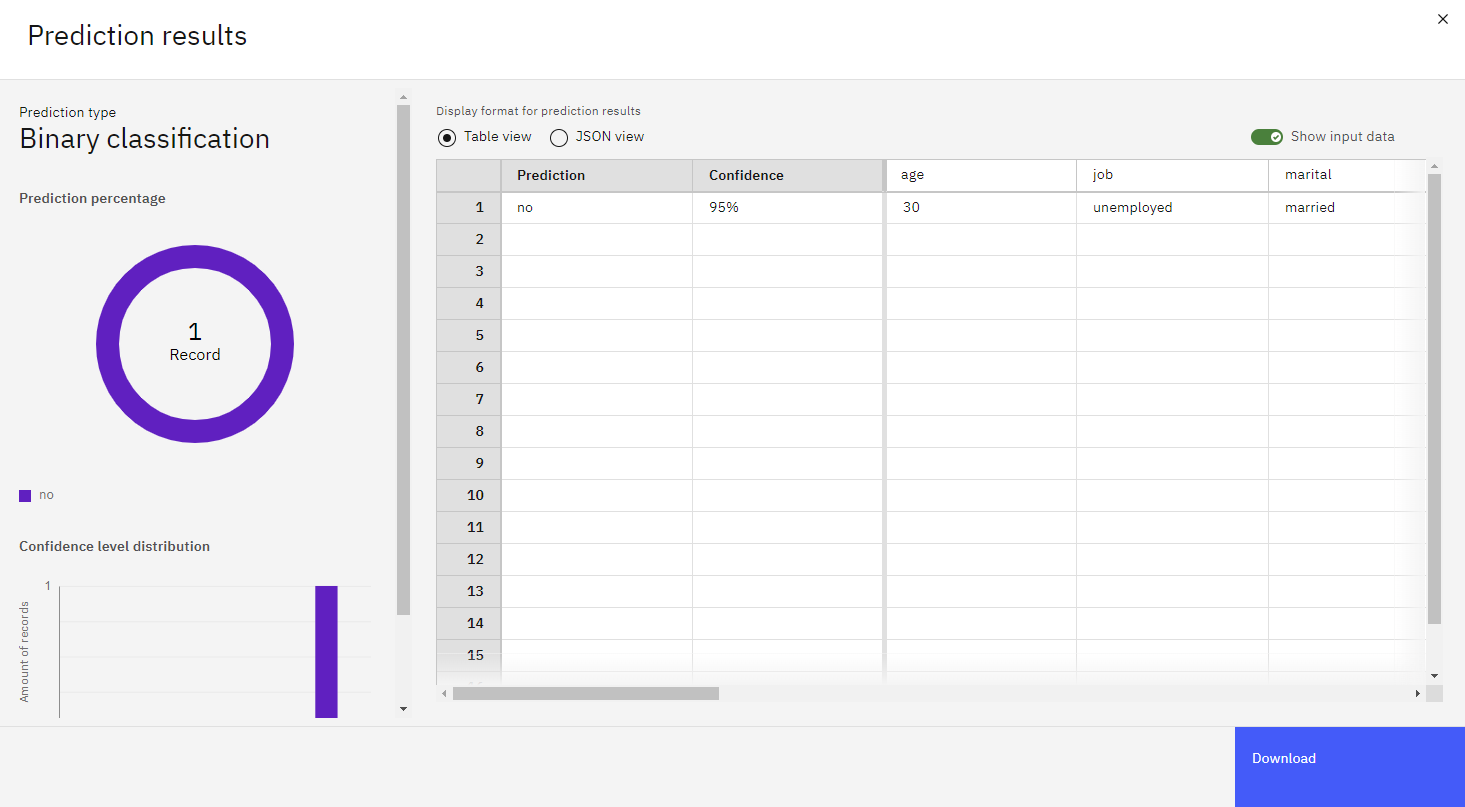
Task: Select row 1 header in table
Action: click(x=469, y=208)
